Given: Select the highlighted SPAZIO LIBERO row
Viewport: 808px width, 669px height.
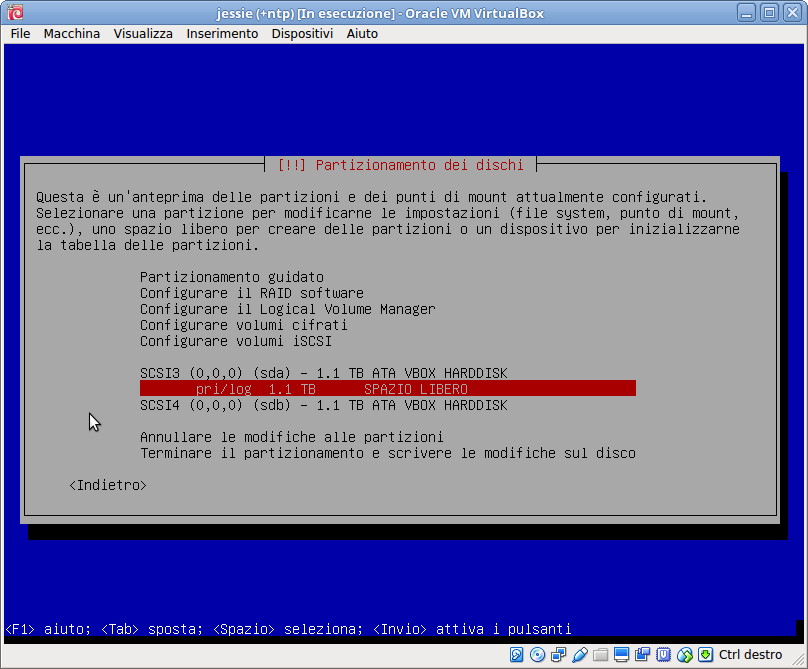Looking at the screenshot, I should [x=388, y=389].
